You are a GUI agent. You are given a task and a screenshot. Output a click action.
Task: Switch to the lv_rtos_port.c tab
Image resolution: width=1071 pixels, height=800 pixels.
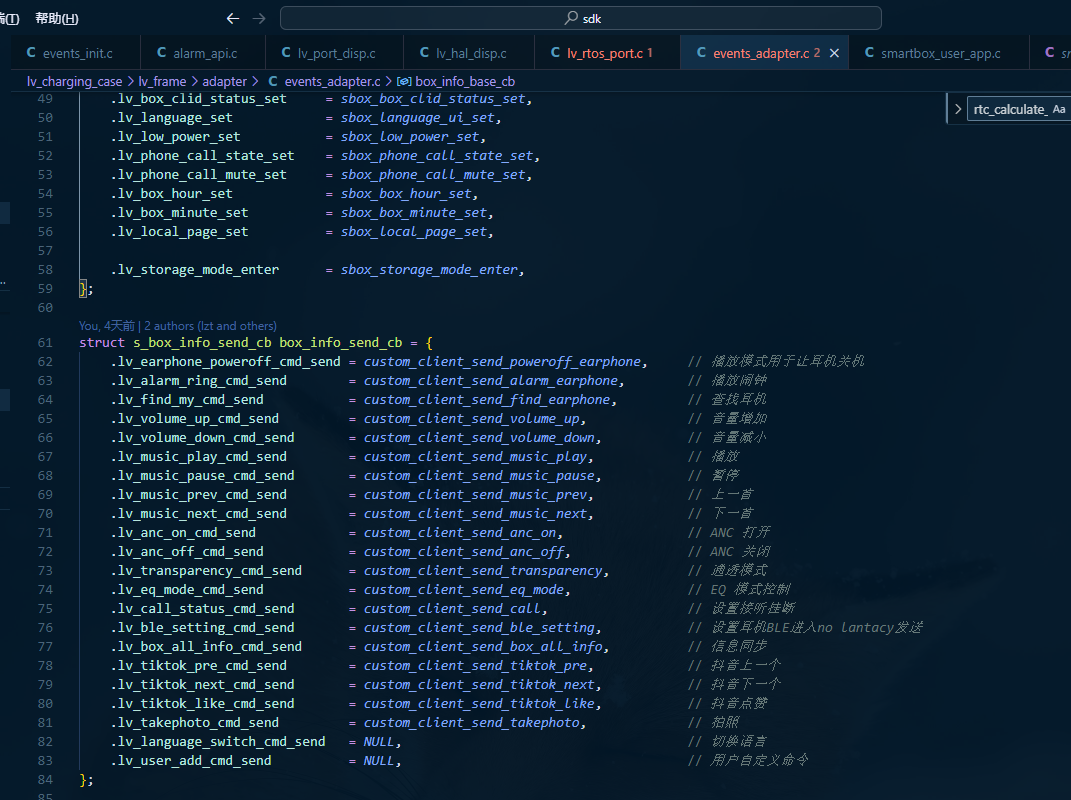[602, 53]
